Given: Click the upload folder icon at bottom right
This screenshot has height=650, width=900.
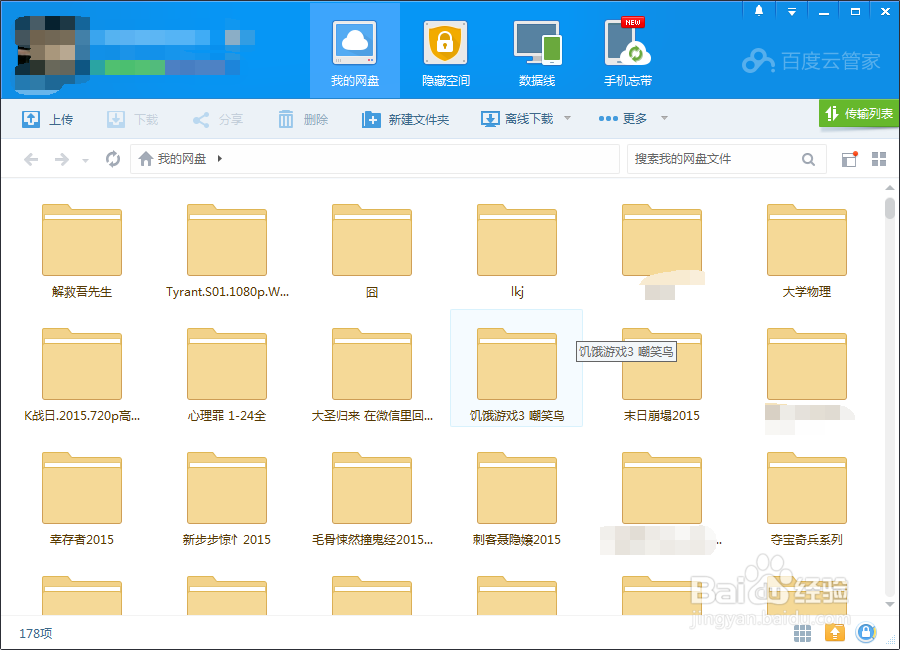Looking at the screenshot, I should tap(835, 633).
